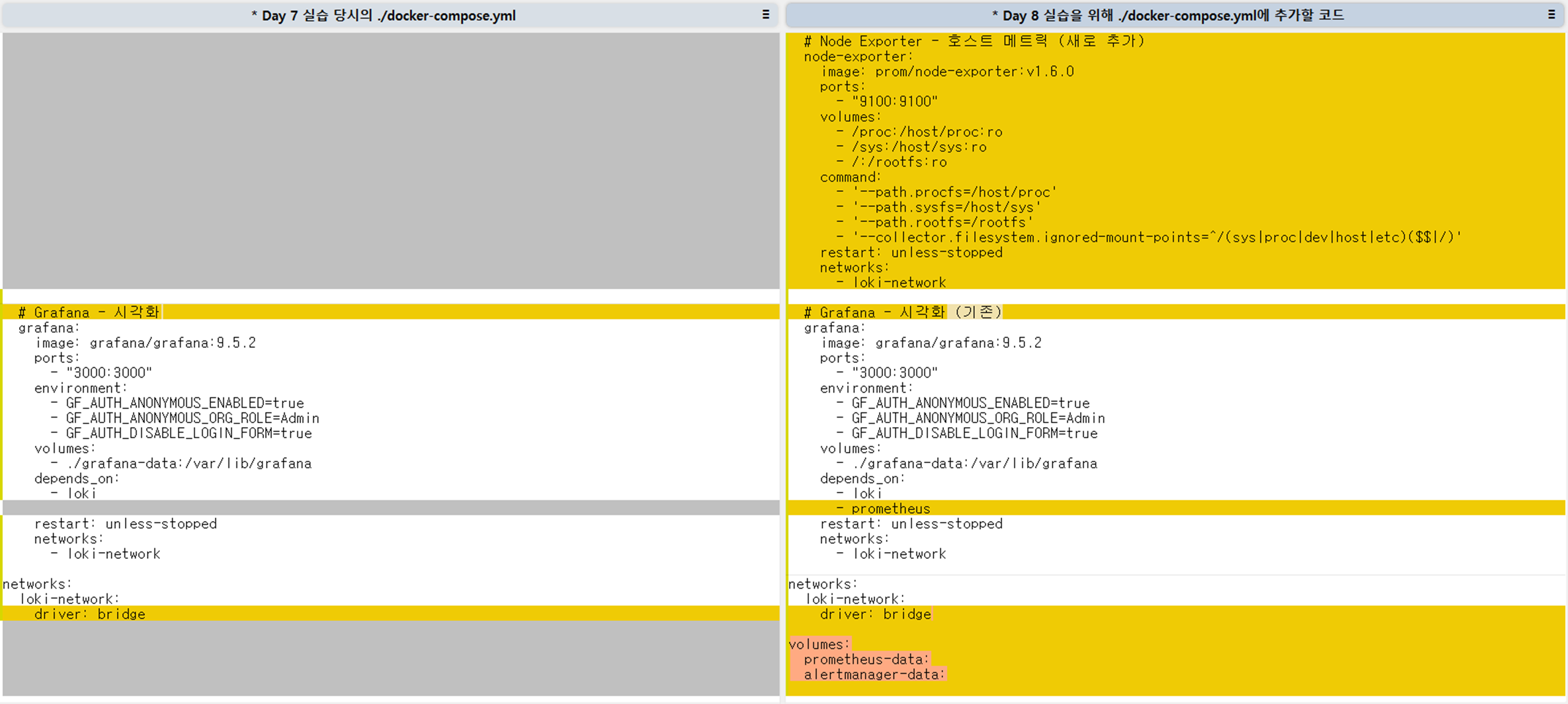The width and height of the screenshot is (1568, 704).
Task: Click the gray empty block above left Grafana
Action: pyautogui.click(x=389, y=162)
